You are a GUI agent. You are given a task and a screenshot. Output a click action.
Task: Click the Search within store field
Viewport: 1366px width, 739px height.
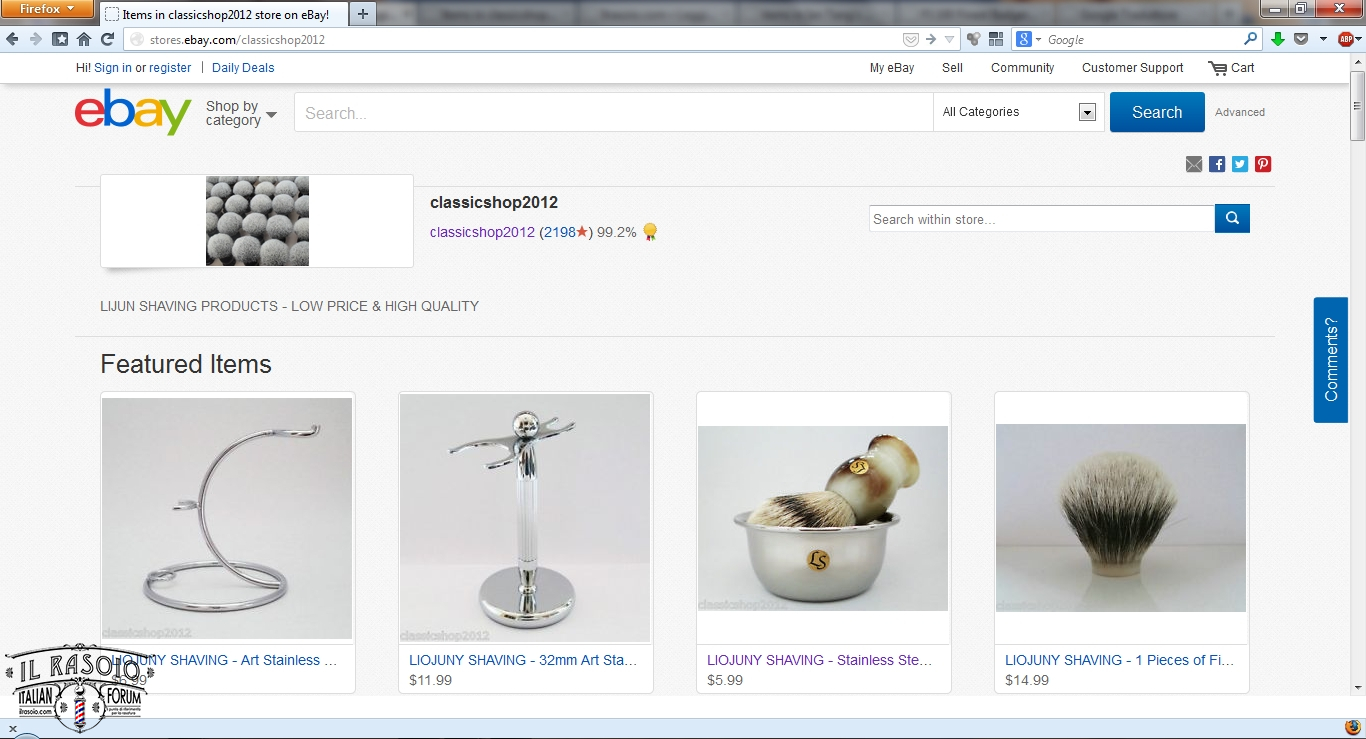[1042, 219]
